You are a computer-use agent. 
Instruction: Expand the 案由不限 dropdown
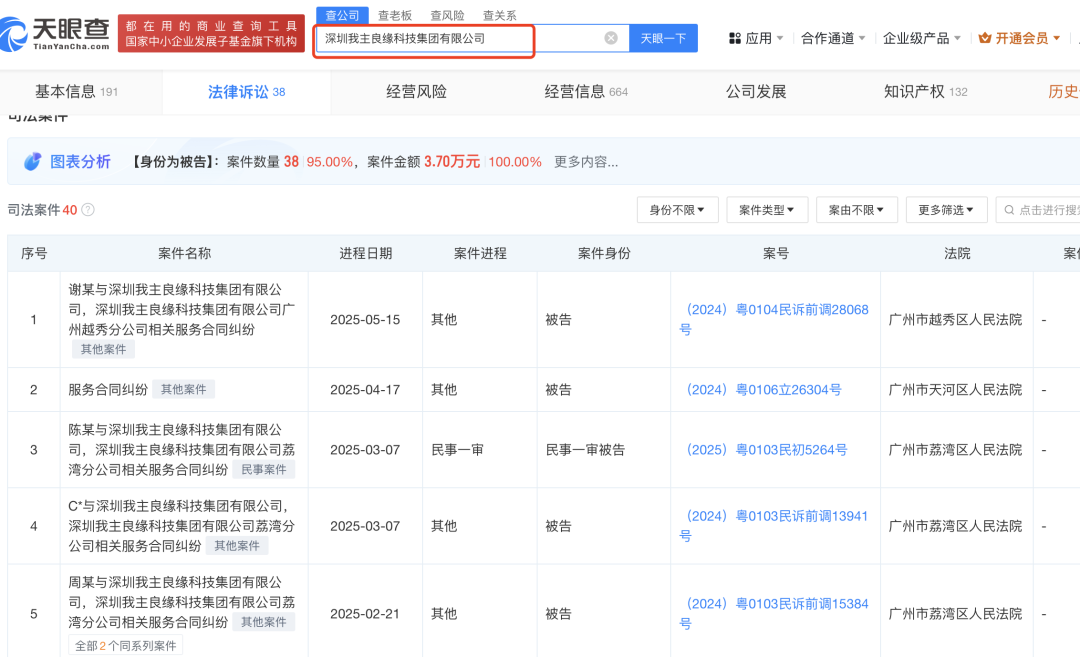click(856, 210)
